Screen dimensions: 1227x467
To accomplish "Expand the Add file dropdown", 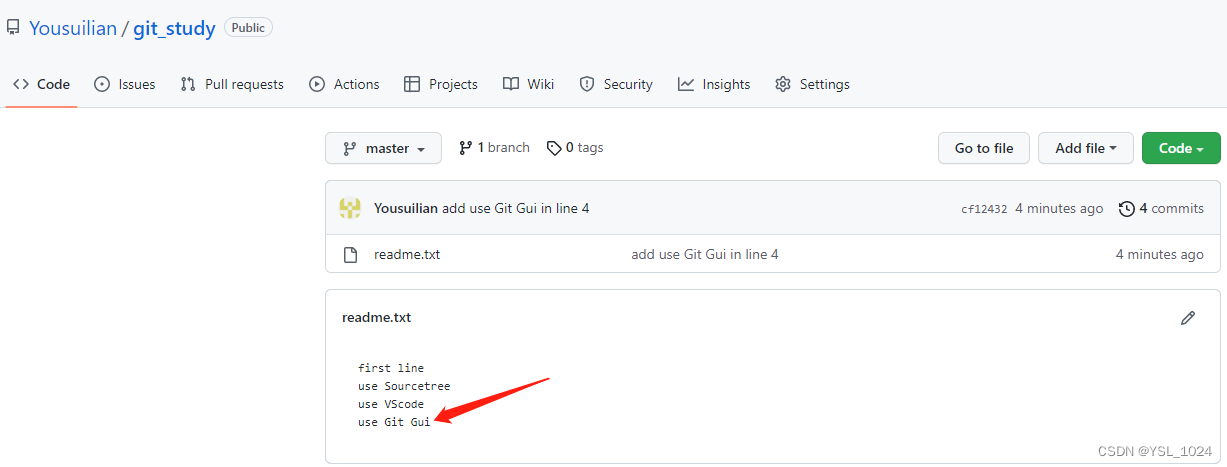I will click(1085, 148).
